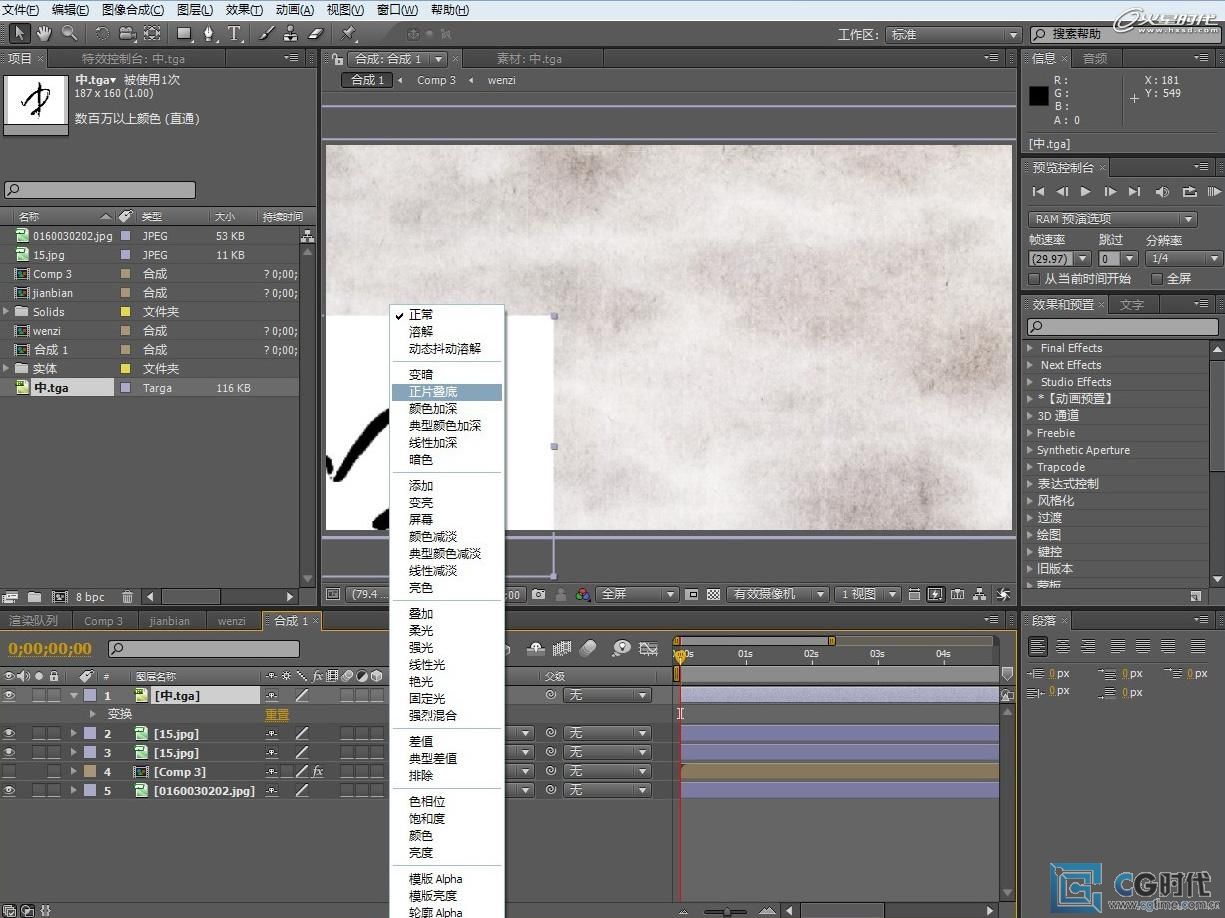Click the 8 bpc color depth button
The width and height of the screenshot is (1225, 918).
(90, 597)
